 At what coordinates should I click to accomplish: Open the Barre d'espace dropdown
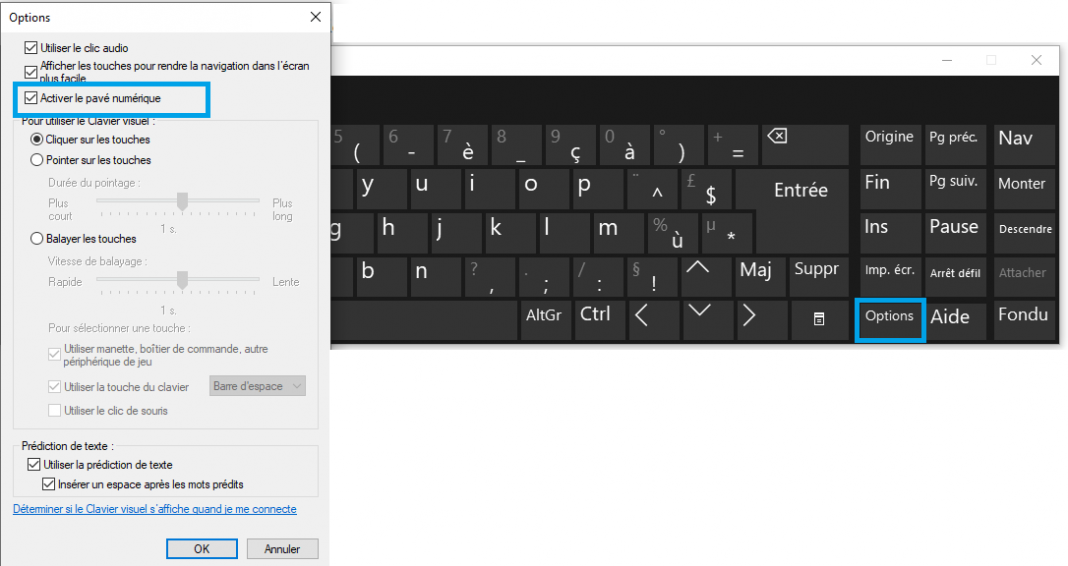pos(257,386)
